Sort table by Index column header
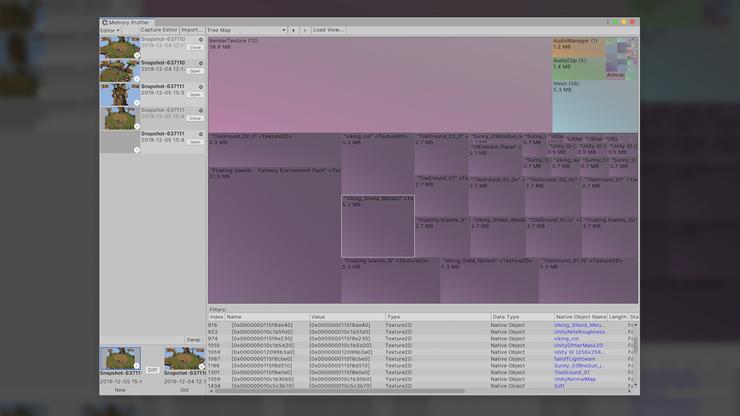Image resolution: width=740 pixels, height=416 pixels. tap(216, 317)
